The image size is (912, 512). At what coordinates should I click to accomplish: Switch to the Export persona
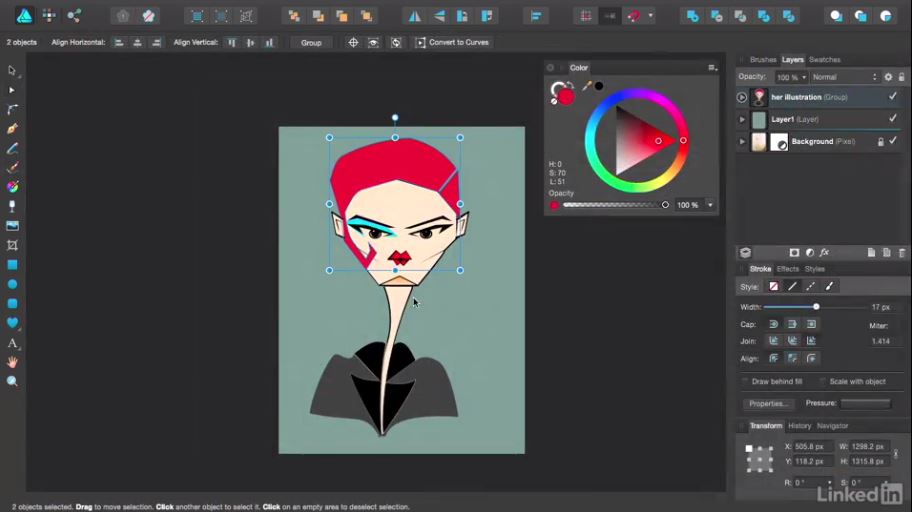[74, 16]
